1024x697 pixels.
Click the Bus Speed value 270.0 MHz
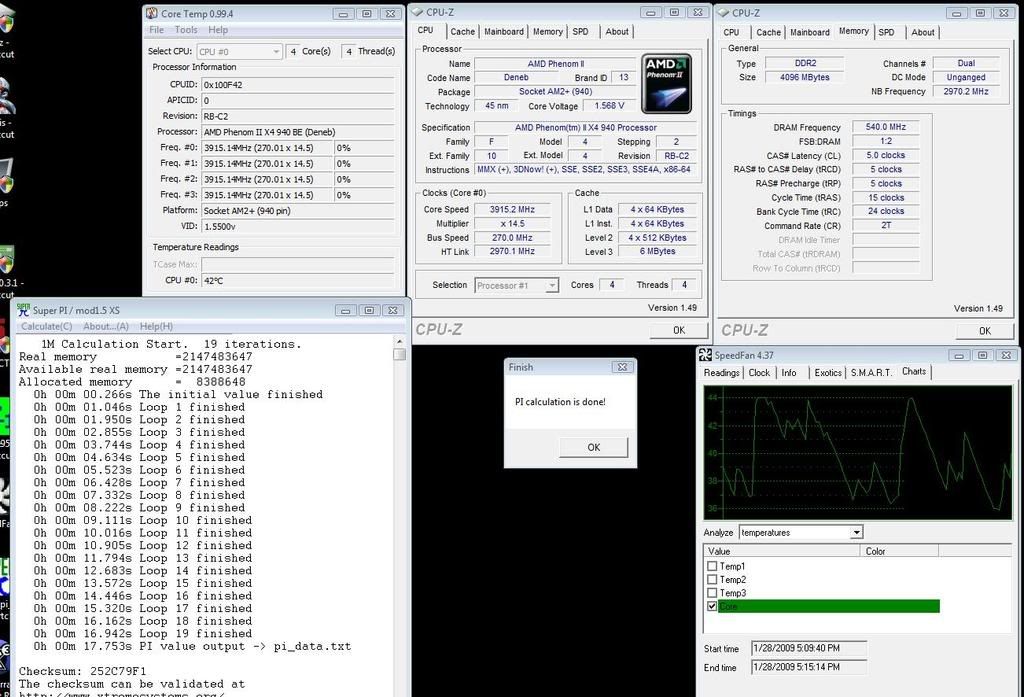click(513, 238)
